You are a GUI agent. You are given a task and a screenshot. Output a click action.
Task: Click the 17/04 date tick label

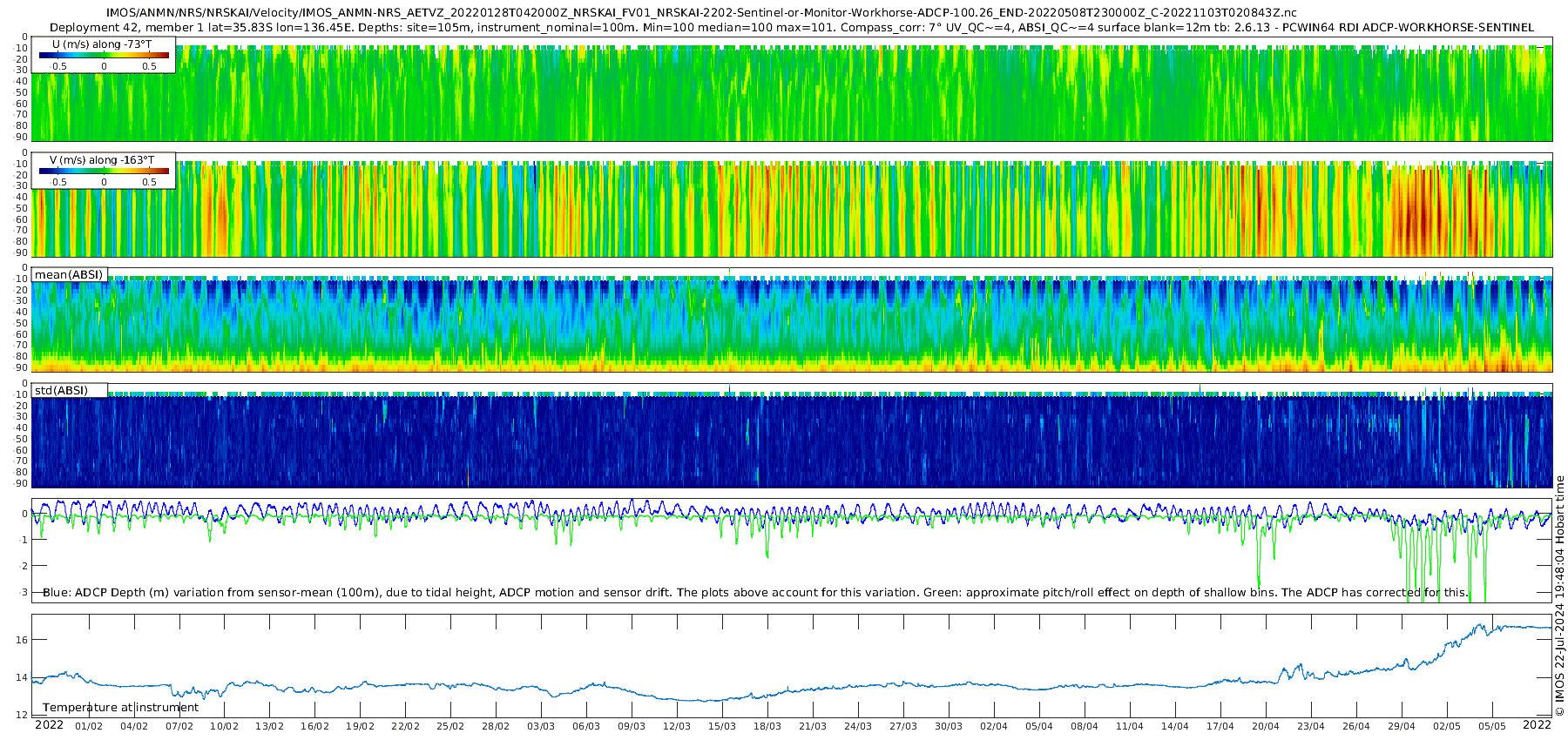pos(1221,726)
